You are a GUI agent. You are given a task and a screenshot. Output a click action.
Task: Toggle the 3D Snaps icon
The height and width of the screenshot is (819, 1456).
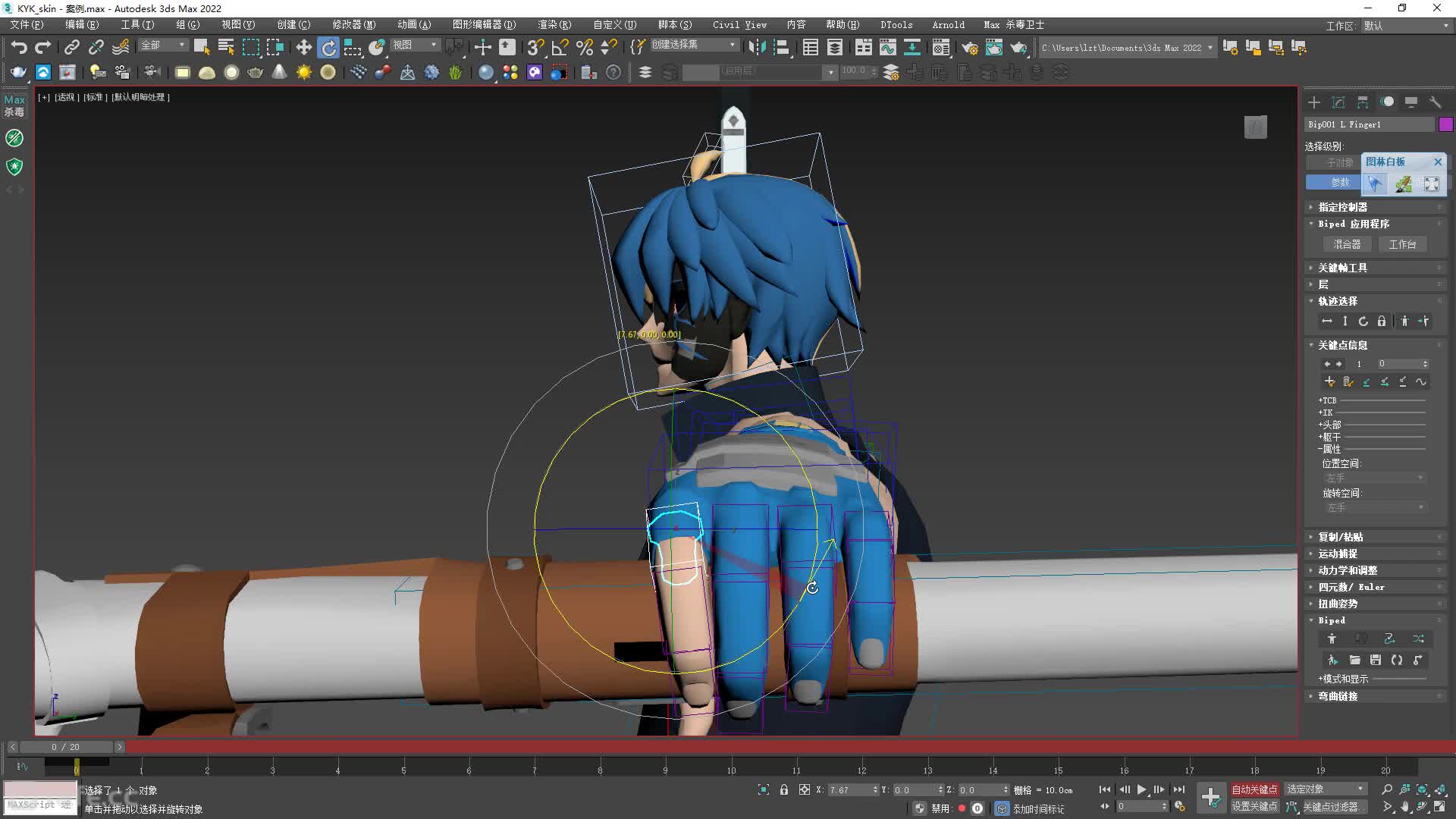tap(535, 47)
